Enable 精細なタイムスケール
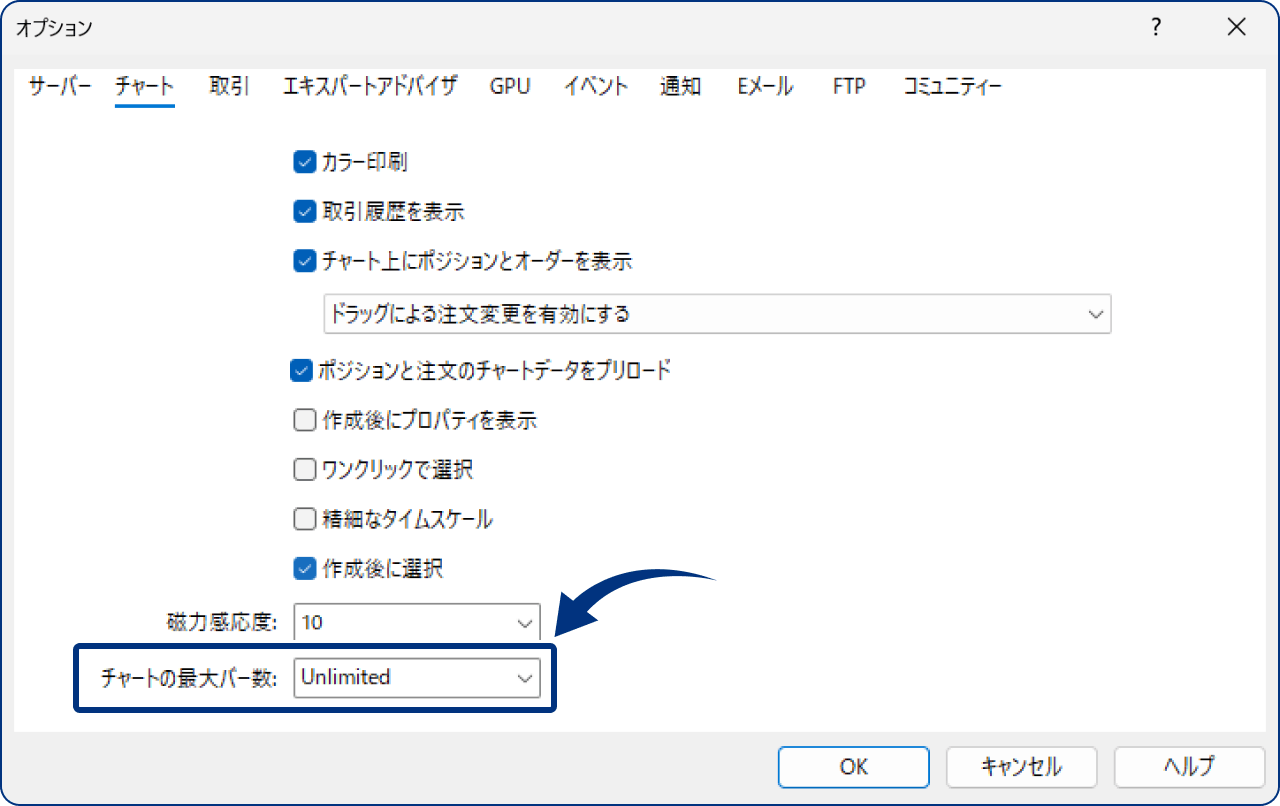The width and height of the screenshot is (1280, 806). pos(303,518)
